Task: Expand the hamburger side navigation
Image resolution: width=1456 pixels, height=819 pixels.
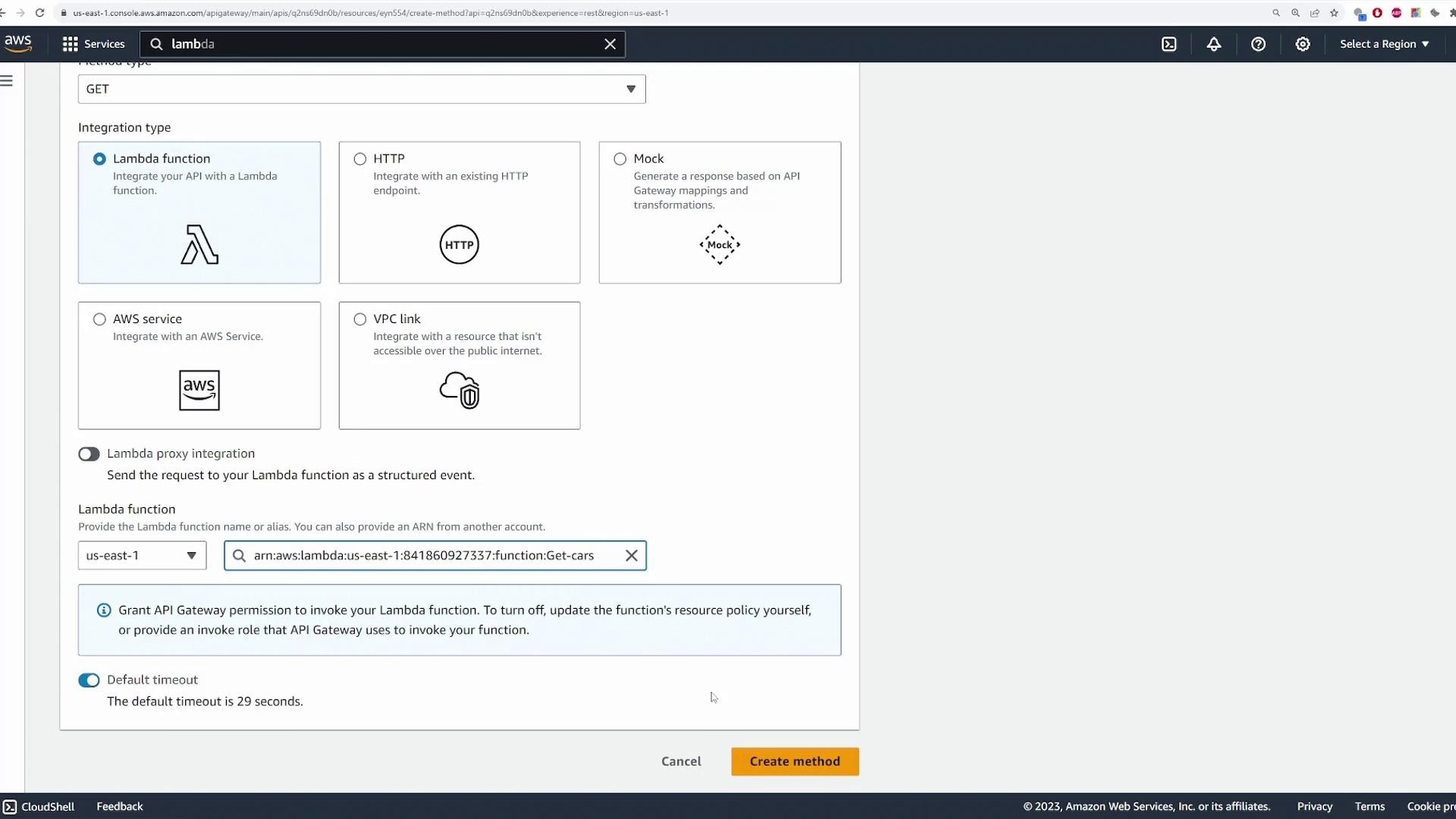Action: tap(7, 81)
